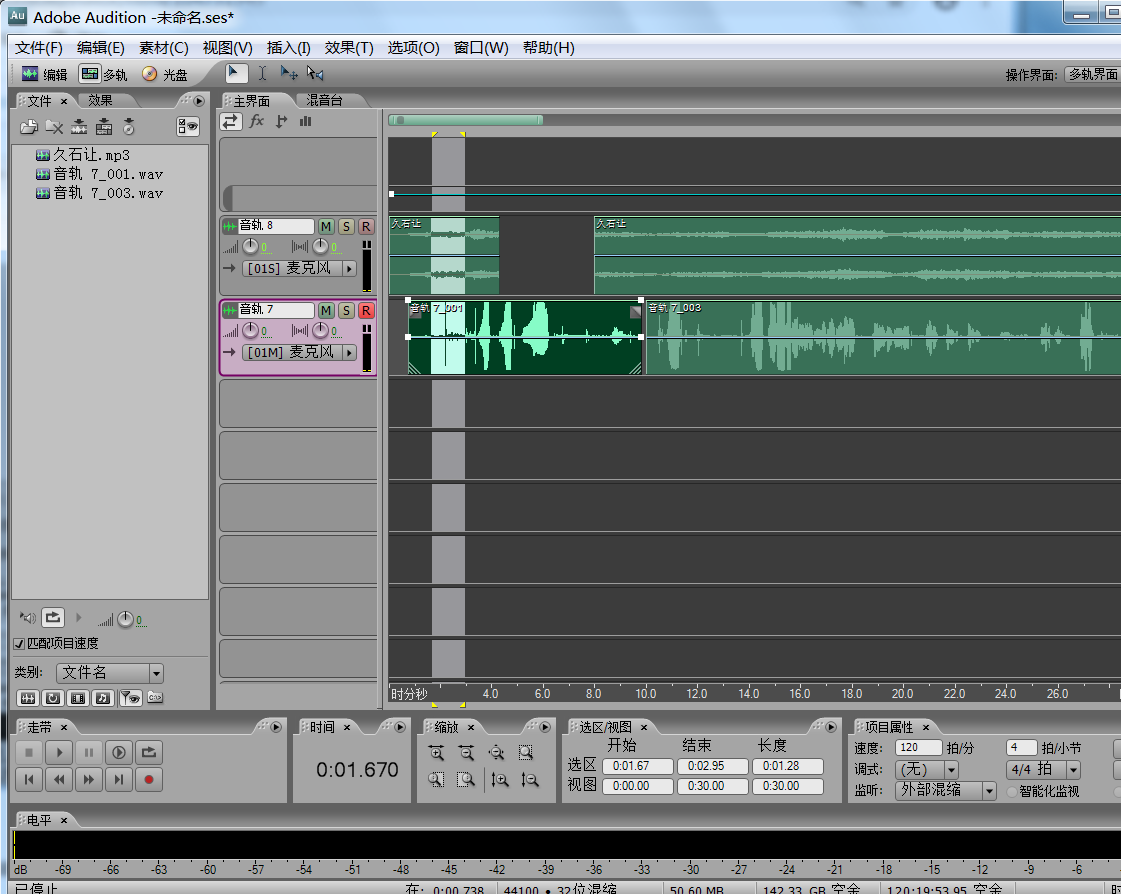This screenshot has height=894, width=1121.
Task: Select the Hybrid Move tool
Action: pos(287,73)
